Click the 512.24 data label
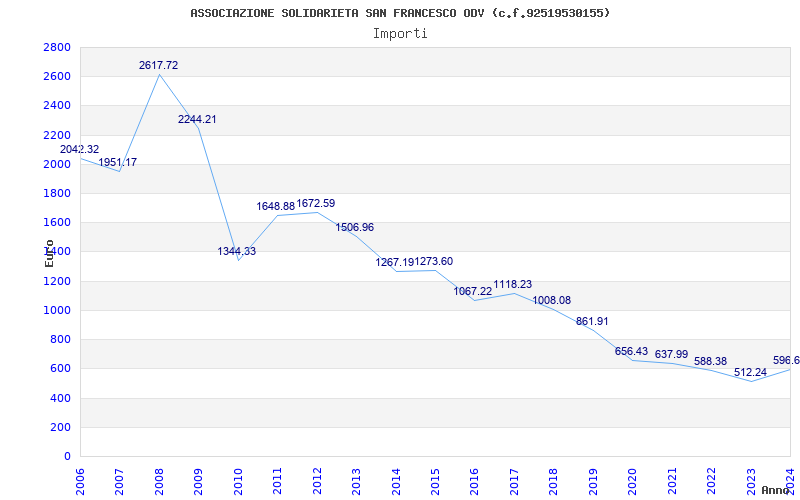The width and height of the screenshot is (800, 500). click(751, 372)
